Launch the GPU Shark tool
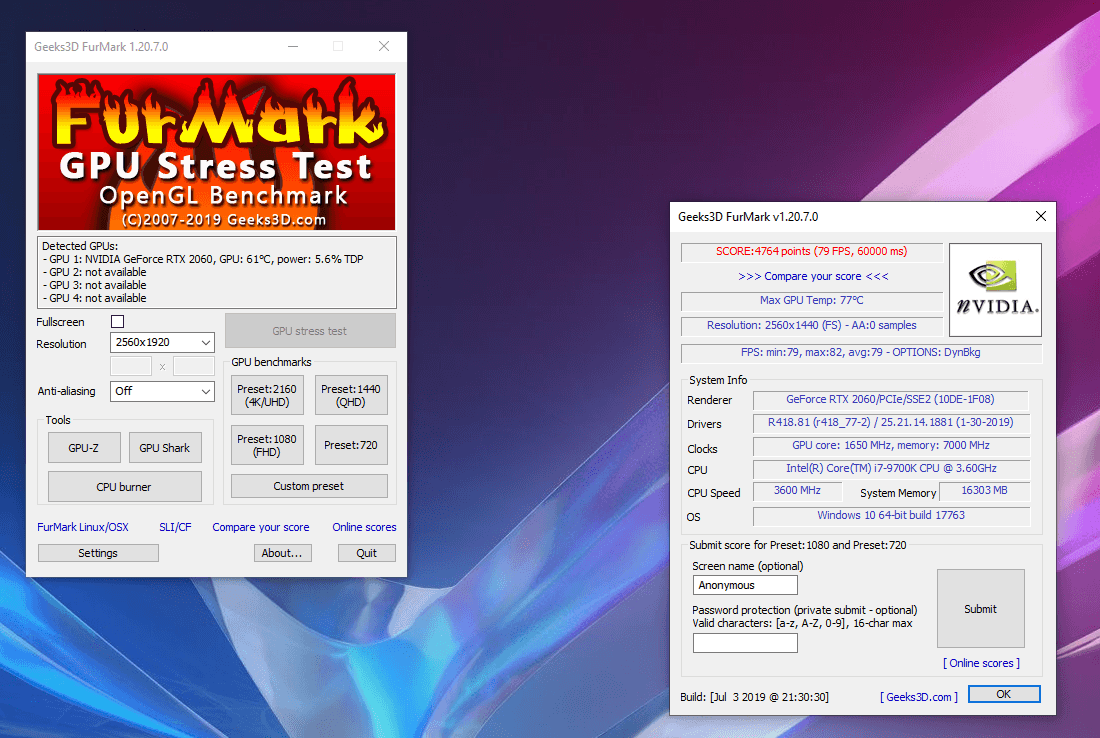1100x738 pixels. click(165, 448)
